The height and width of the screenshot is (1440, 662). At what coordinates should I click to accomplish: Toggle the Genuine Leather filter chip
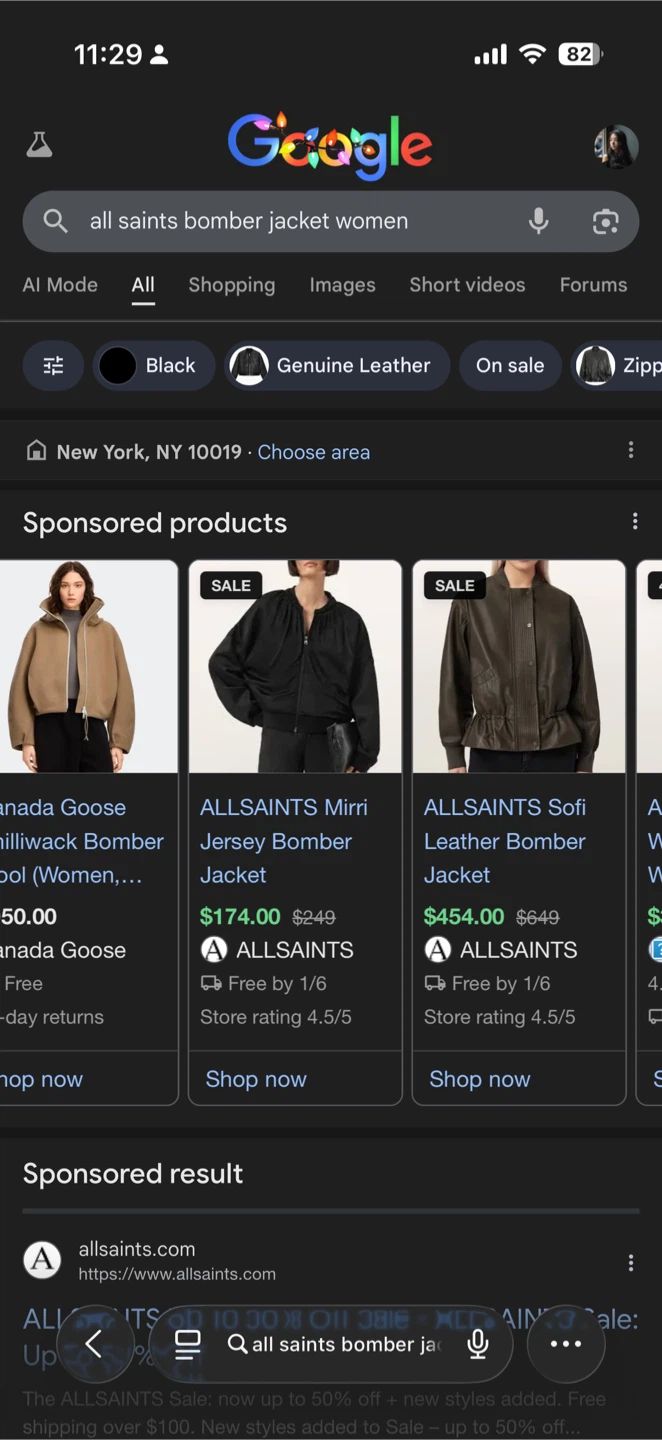[x=331, y=366]
